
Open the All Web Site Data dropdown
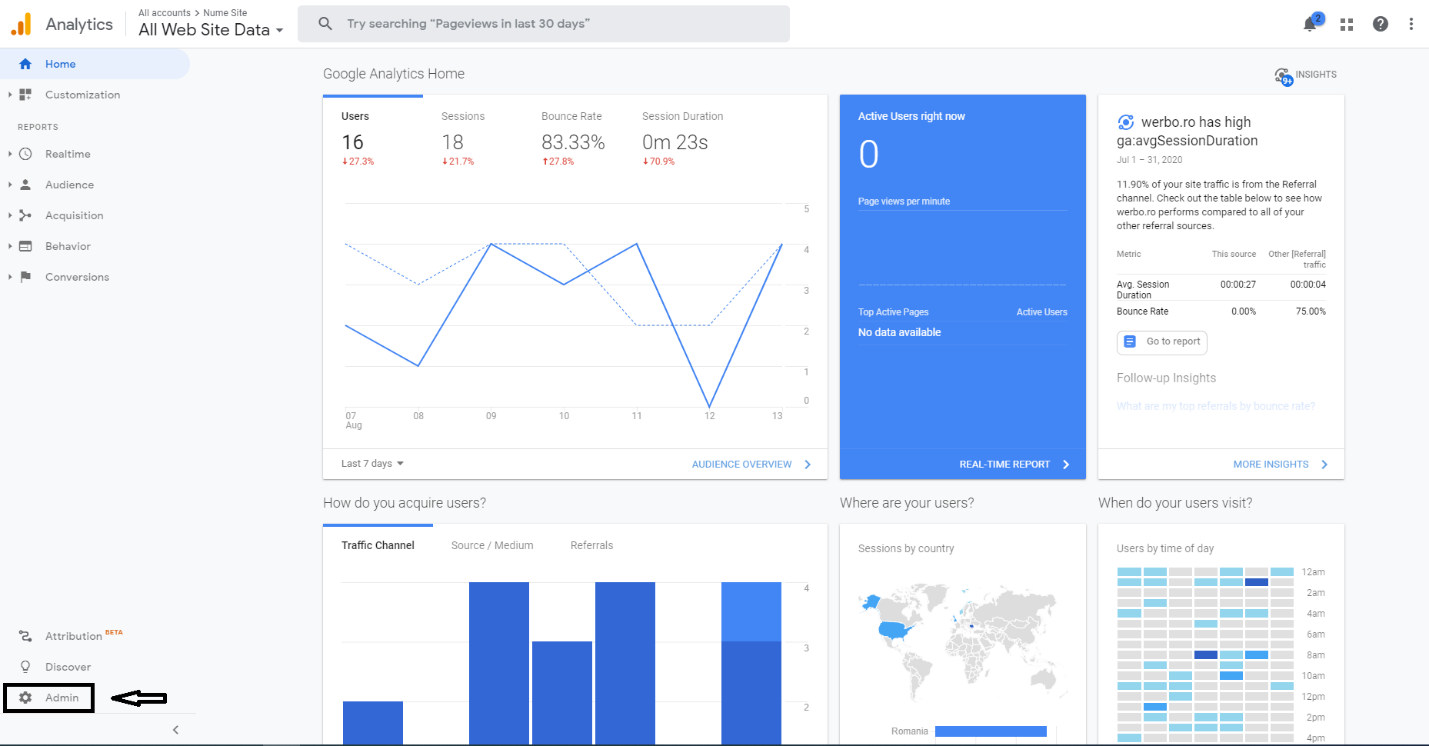[x=211, y=30]
